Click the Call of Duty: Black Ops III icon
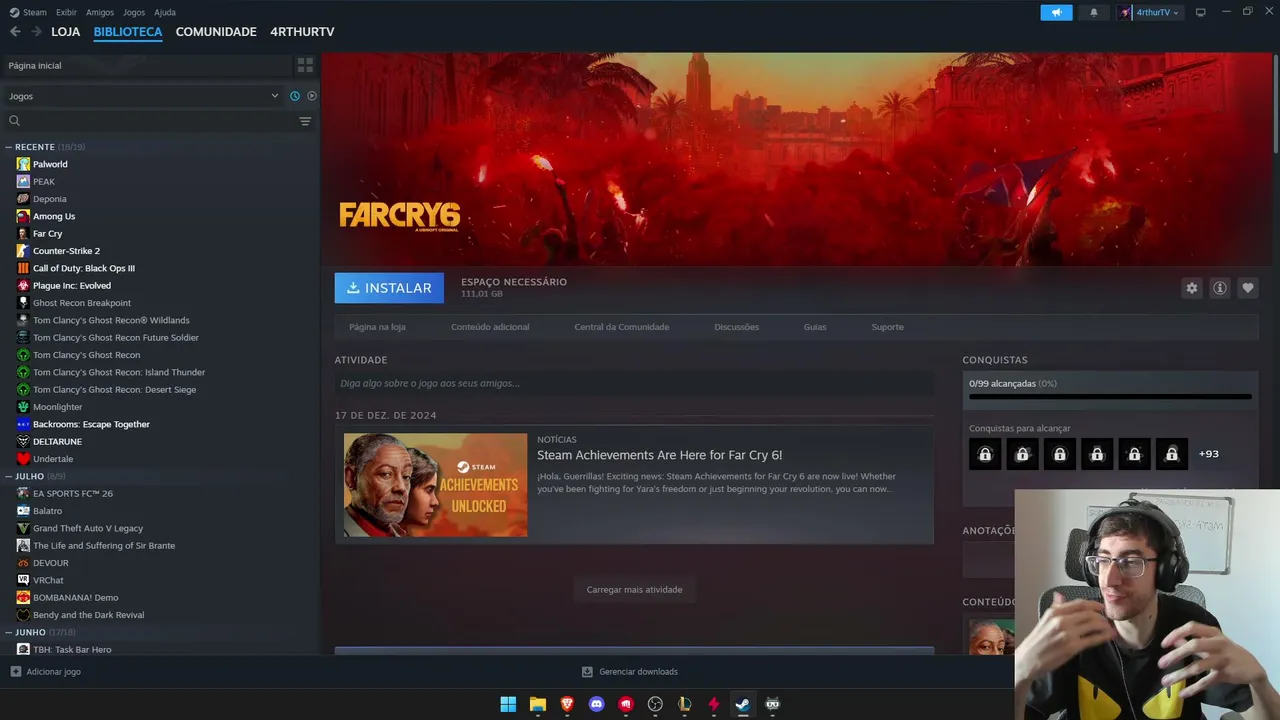Image resolution: width=1280 pixels, height=720 pixels. tap(23, 268)
